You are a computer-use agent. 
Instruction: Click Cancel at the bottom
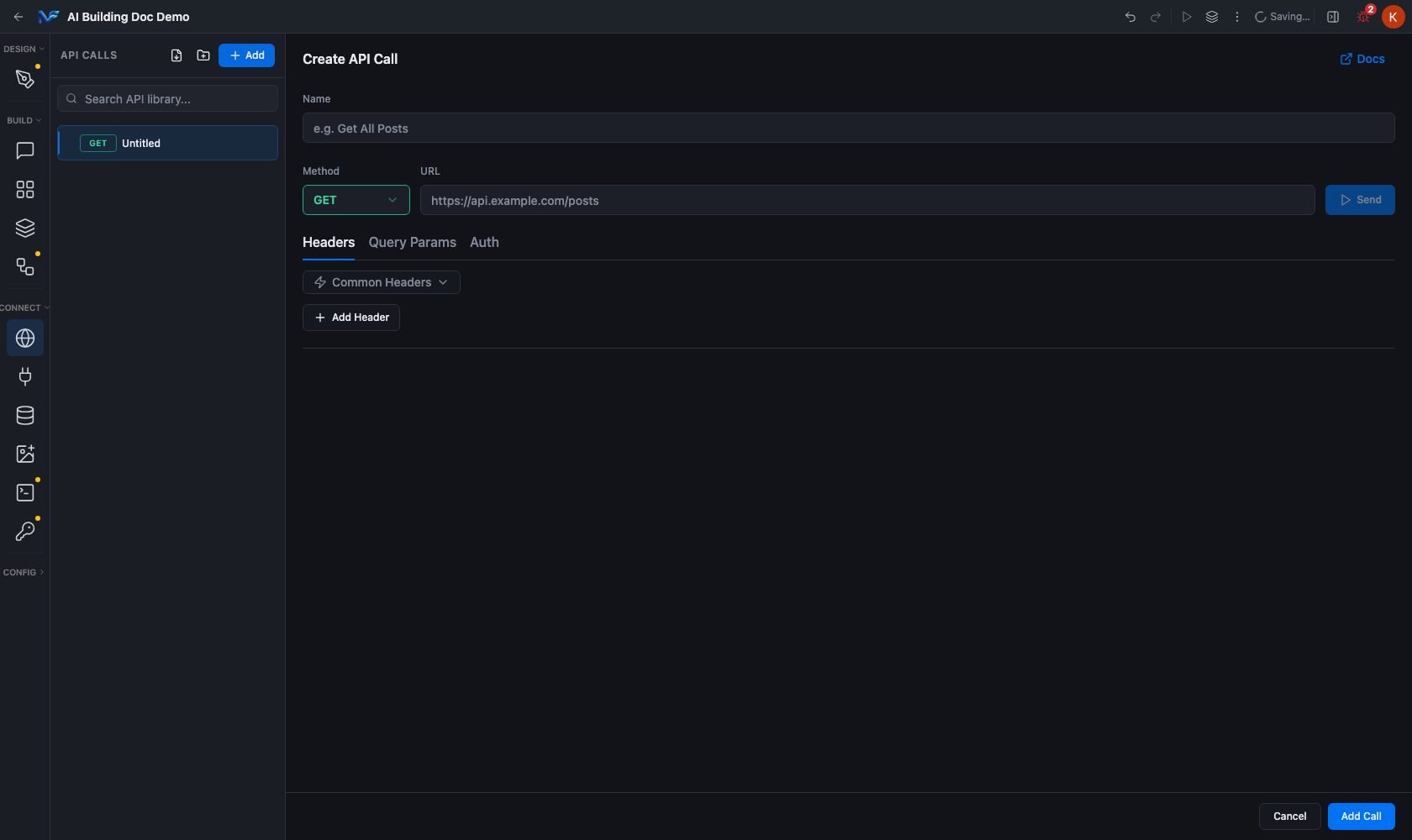point(1290,816)
